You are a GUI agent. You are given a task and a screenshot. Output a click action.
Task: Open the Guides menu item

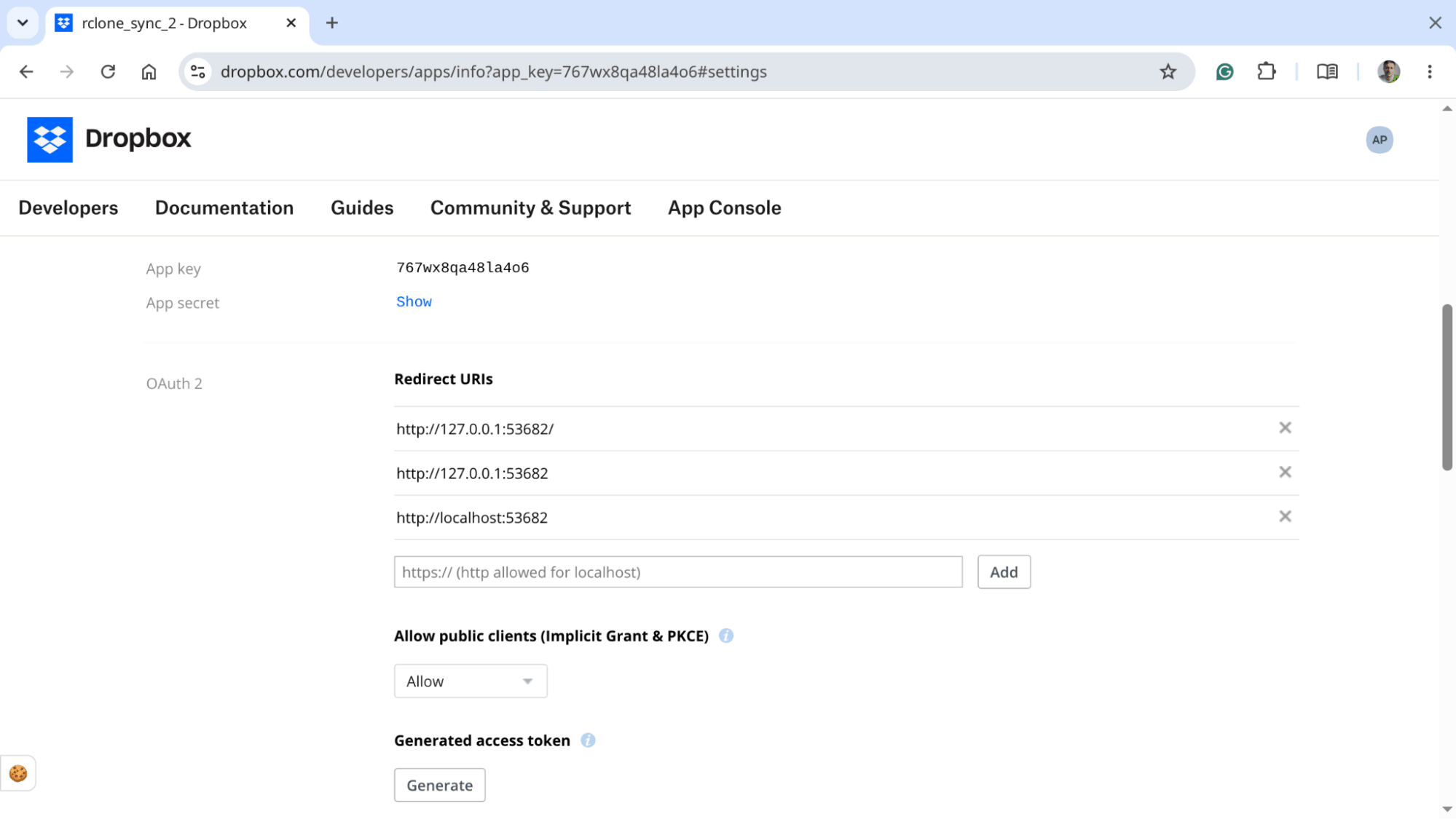pos(362,208)
